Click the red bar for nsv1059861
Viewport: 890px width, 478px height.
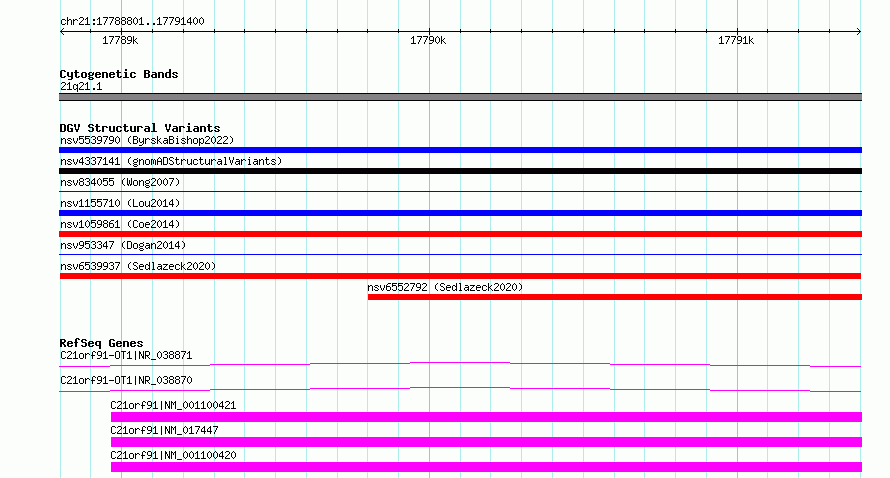(x=460, y=234)
